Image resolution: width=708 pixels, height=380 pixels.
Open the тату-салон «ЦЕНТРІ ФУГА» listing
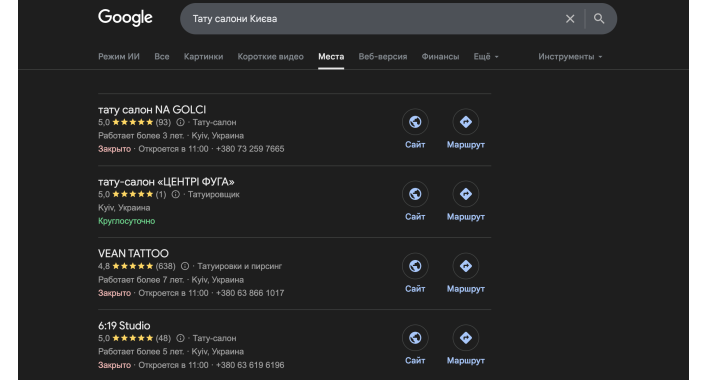coord(166,182)
